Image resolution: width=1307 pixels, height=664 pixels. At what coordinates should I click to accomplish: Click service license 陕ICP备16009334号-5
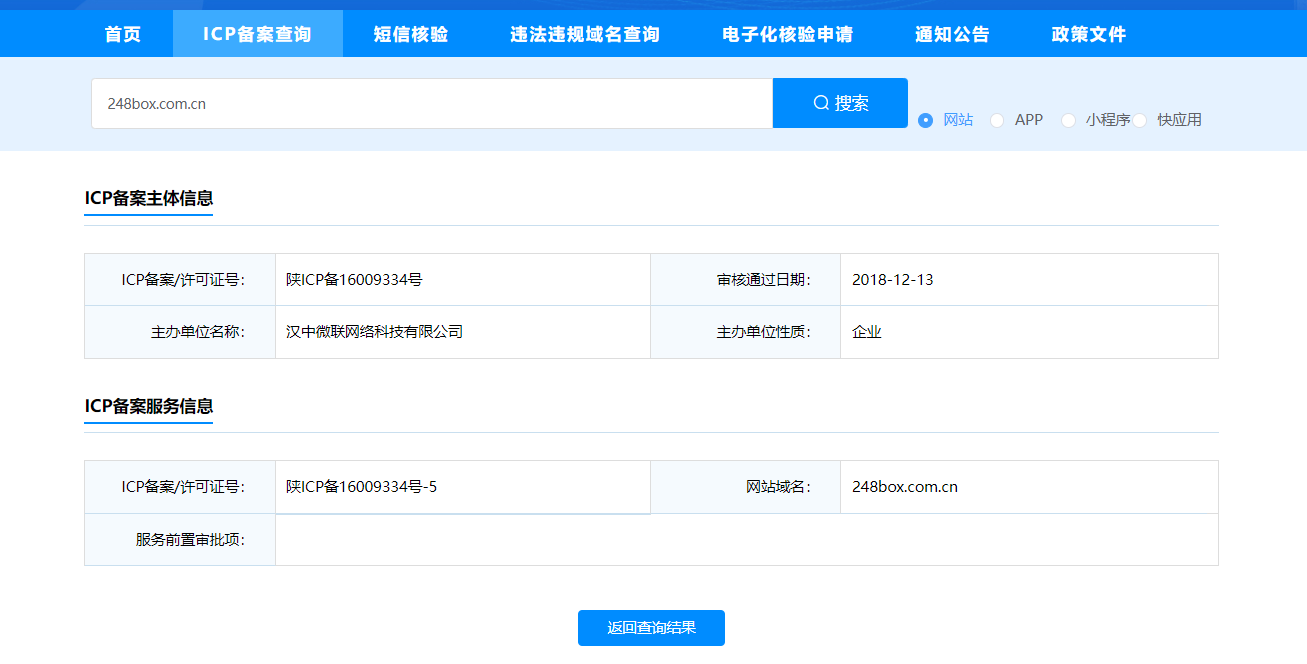click(x=361, y=487)
